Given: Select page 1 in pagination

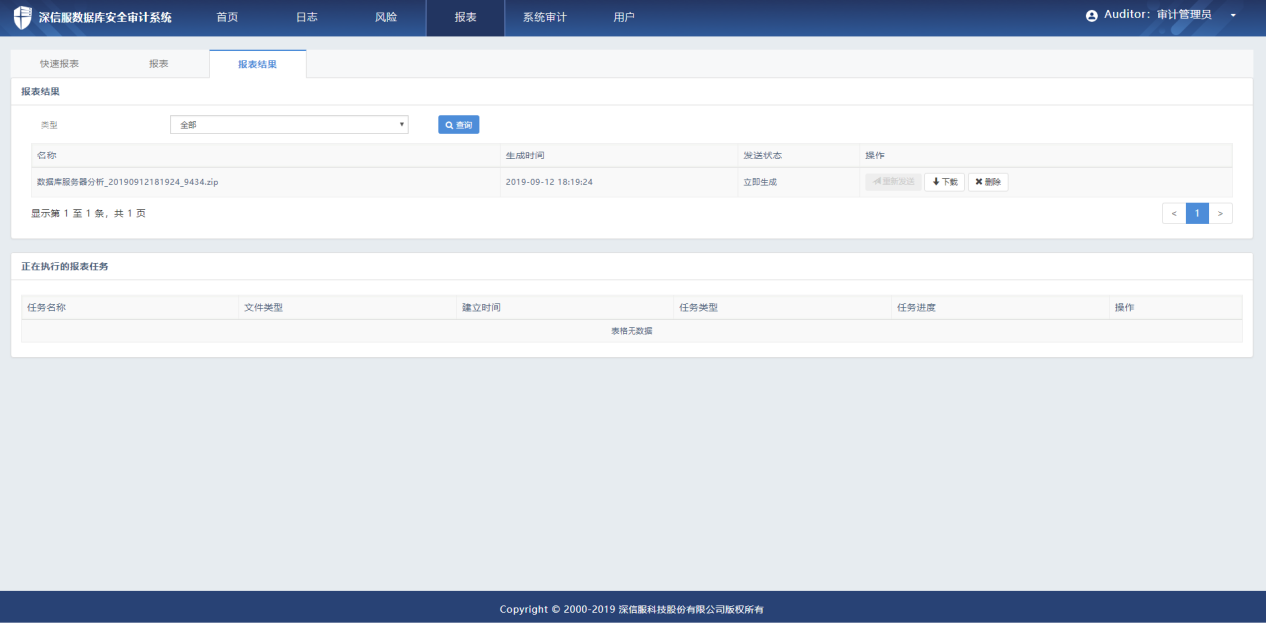Looking at the screenshot, I should click(x=1197, y=213).
